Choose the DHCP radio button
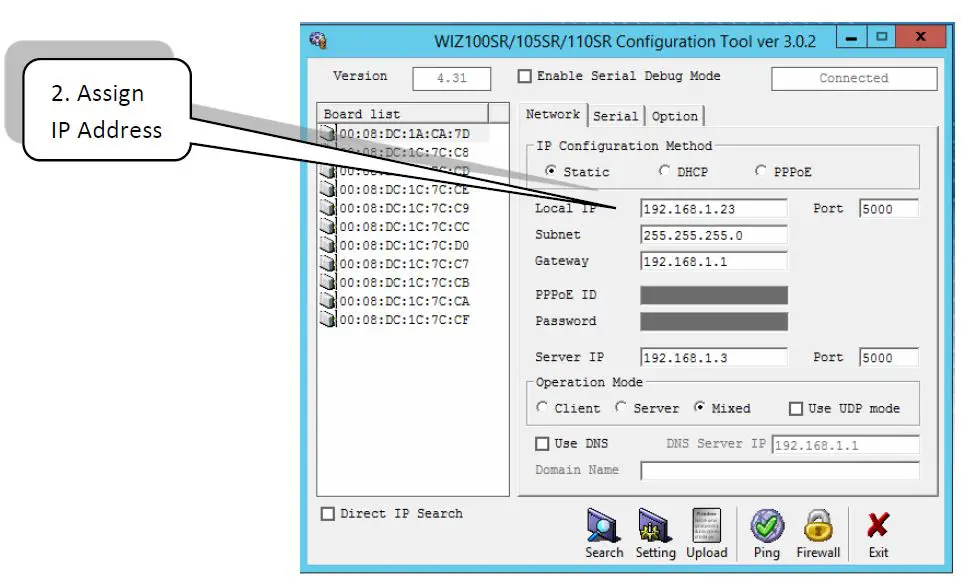Screen dimensions: 970x587 (664, 170)
